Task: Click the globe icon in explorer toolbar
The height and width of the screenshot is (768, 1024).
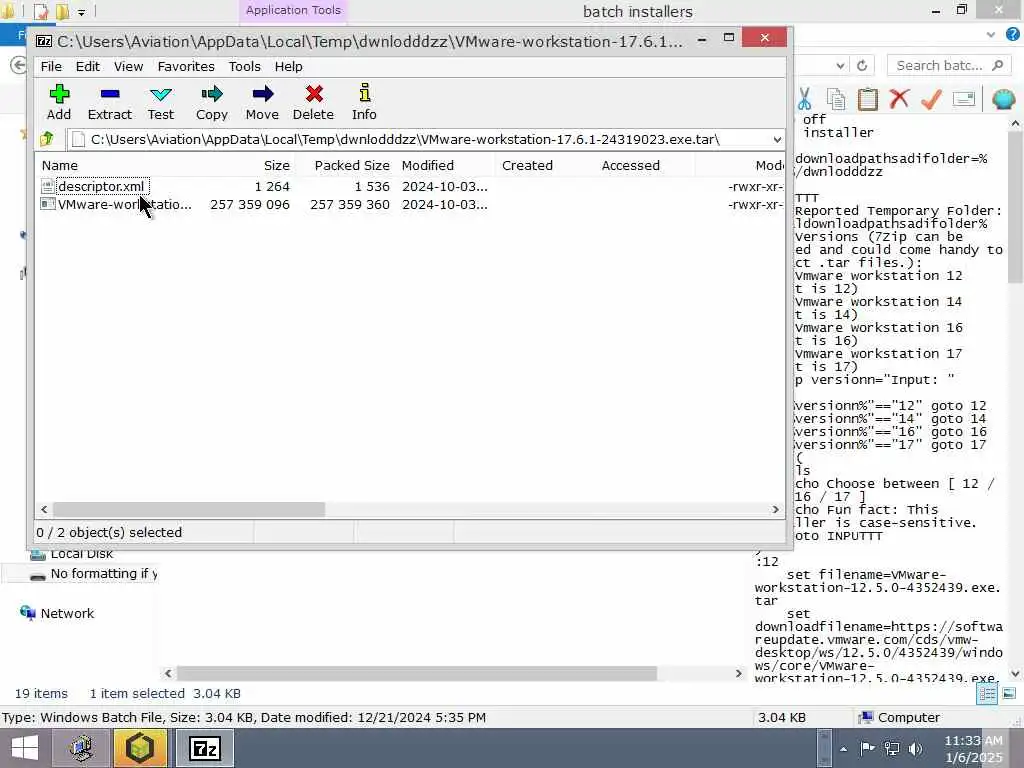Action: point(1003,99)
